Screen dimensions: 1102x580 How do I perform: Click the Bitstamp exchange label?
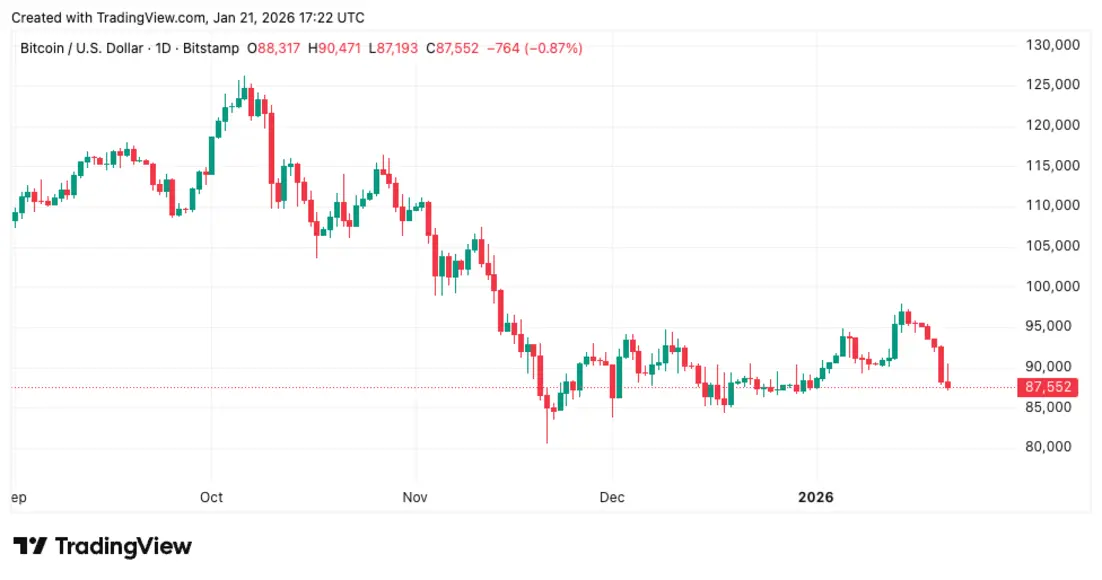coord(211,49)
